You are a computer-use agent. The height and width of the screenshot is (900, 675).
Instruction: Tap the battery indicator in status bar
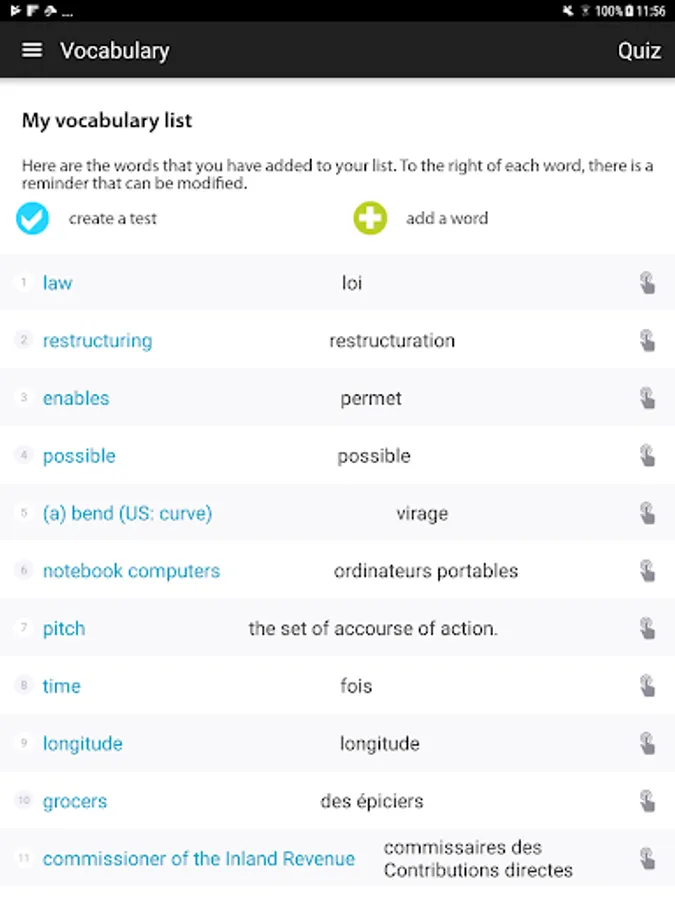pyautogui.click(x=627, y=11)
